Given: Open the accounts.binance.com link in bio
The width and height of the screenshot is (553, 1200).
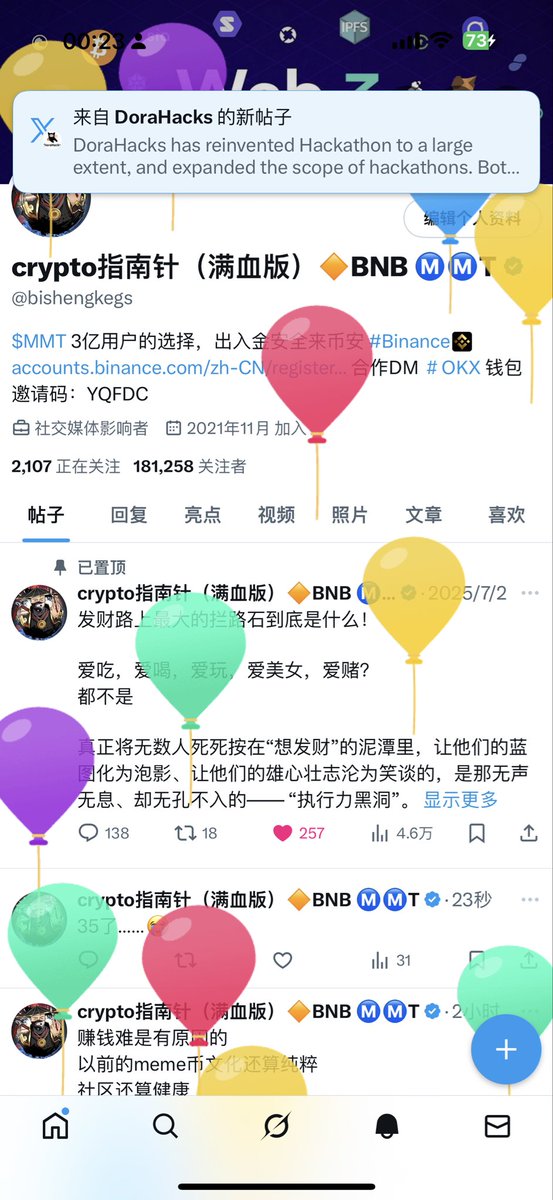Looking at the screenshot, I should click(180, 367).
